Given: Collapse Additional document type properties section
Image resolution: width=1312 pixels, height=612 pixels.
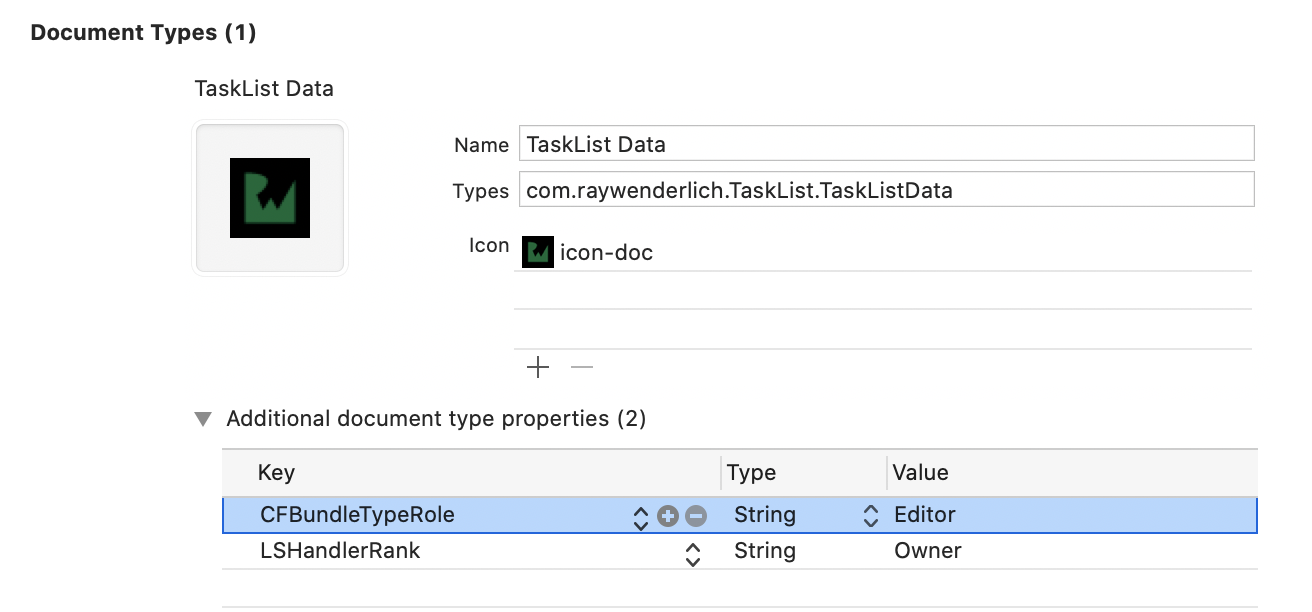Looking at the screenshot, I should [x=204, y=419].
